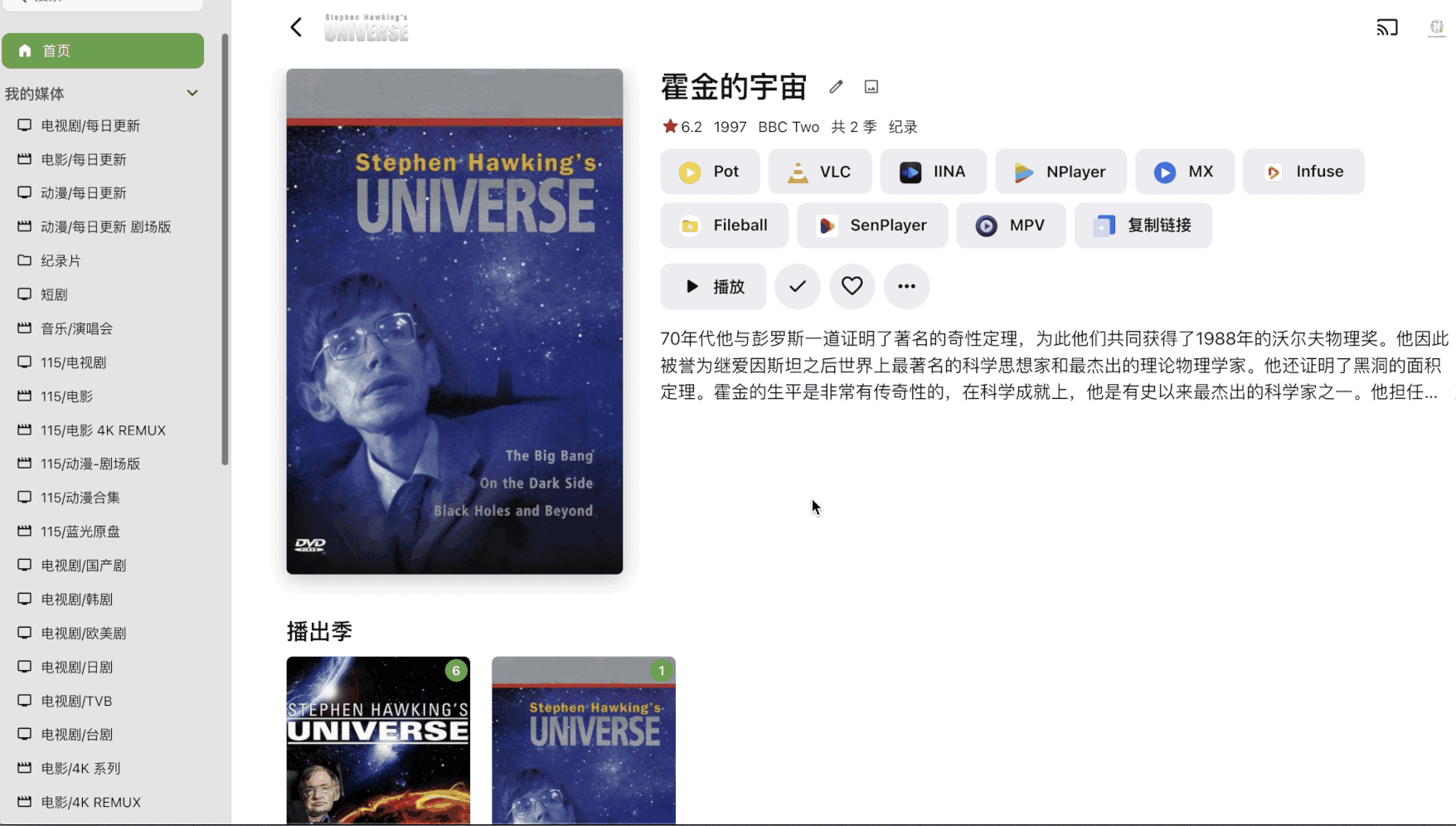1456x826 pixels.
Task: Go back with the left arrow icon
Action: tap(296, 27)
